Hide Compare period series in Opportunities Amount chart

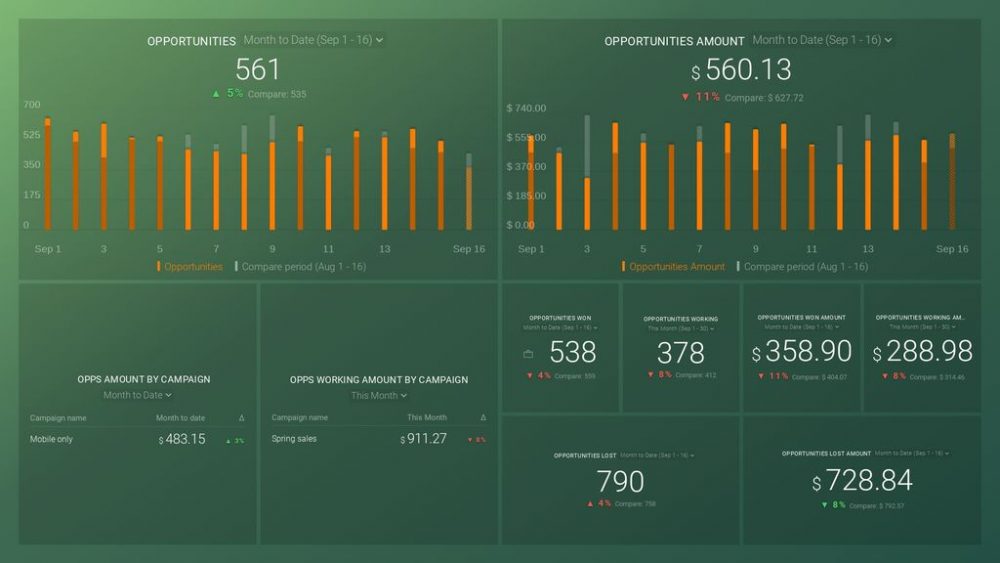[805, 267]
